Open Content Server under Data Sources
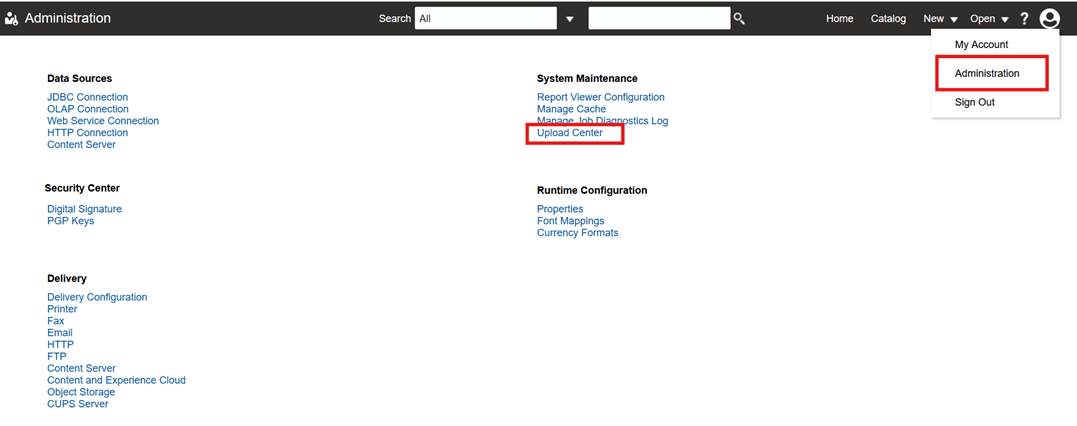 coord(81,144)
